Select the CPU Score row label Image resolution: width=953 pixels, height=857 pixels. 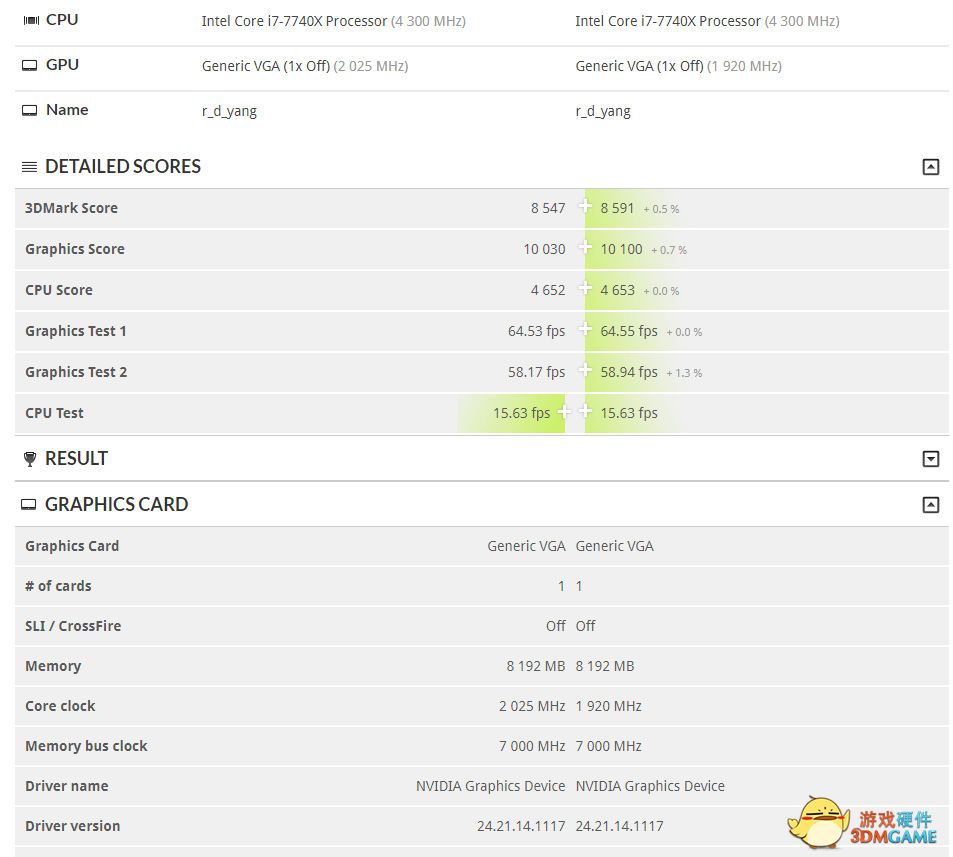click(x=59, y=290)
